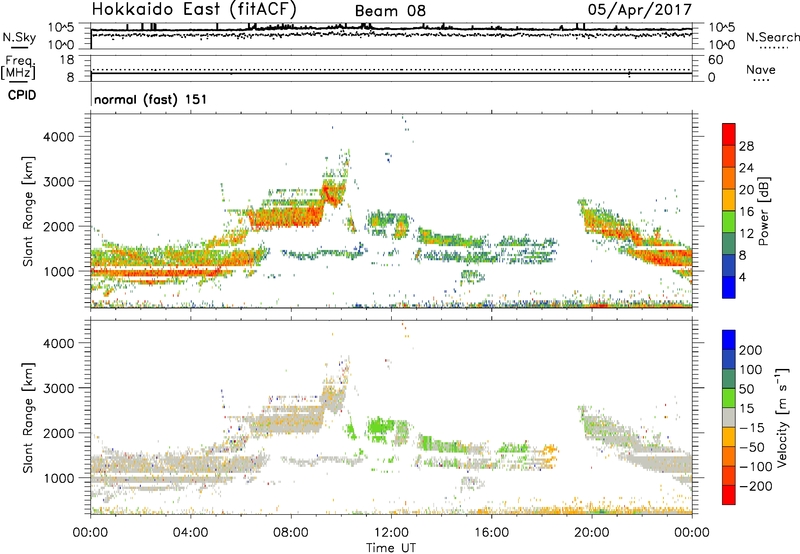Click the "18" frequency tick label
This screenshot has height=554, width=800.
(x=67, y=60)
